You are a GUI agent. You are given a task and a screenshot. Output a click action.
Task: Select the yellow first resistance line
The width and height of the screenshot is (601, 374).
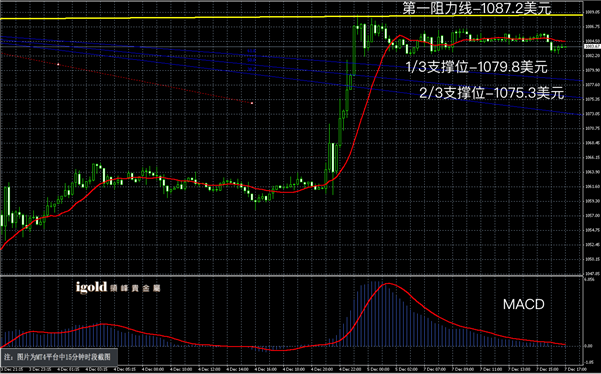(291, 17)
